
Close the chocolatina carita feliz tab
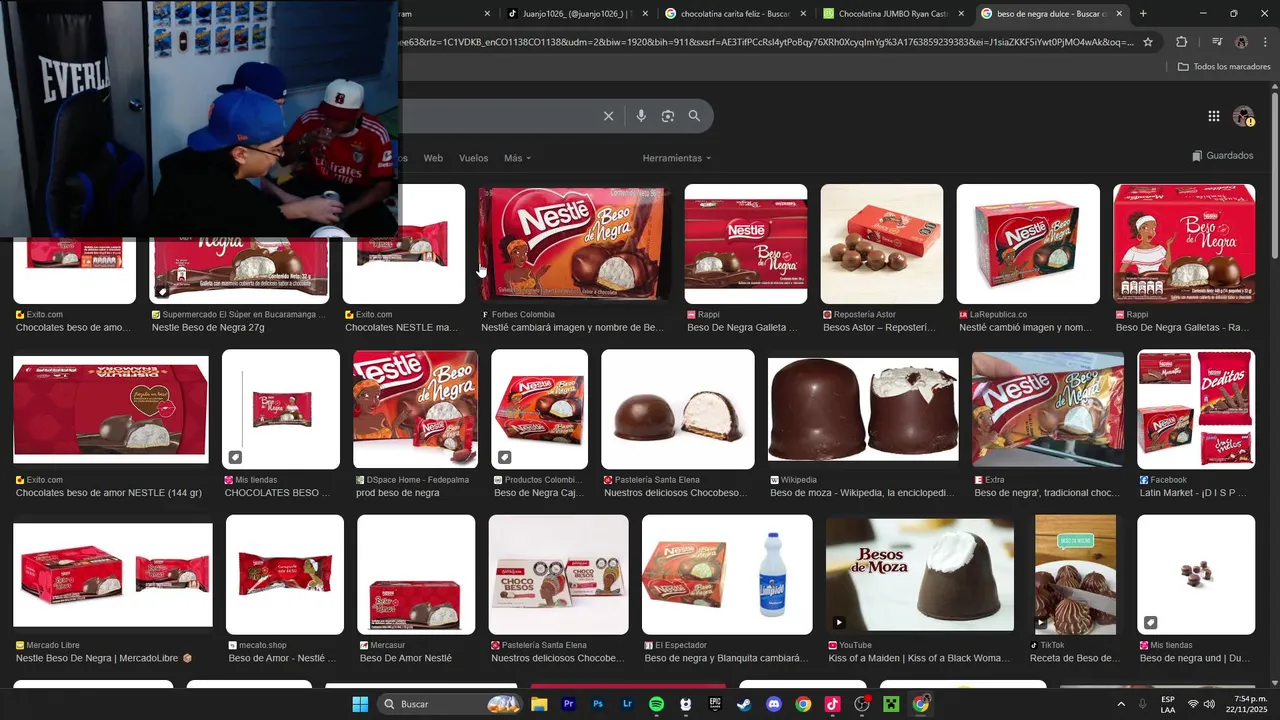coord(803,14)
